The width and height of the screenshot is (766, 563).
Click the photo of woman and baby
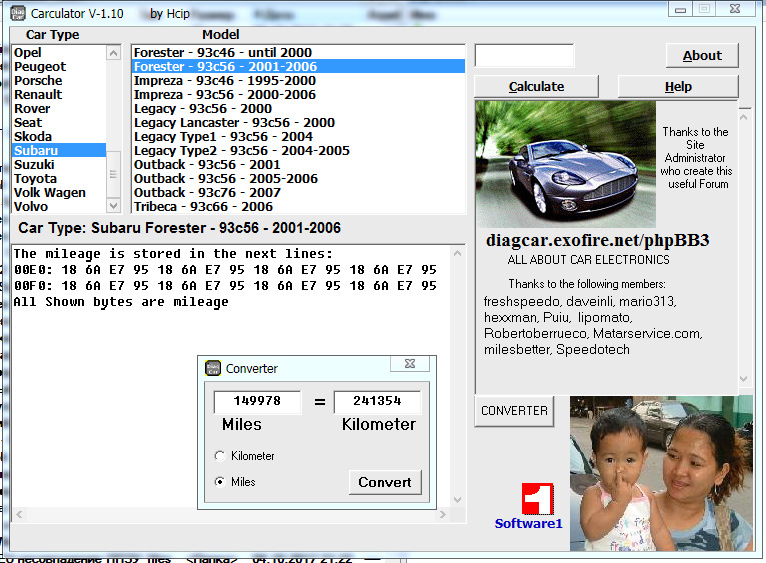tap(661, 474)
